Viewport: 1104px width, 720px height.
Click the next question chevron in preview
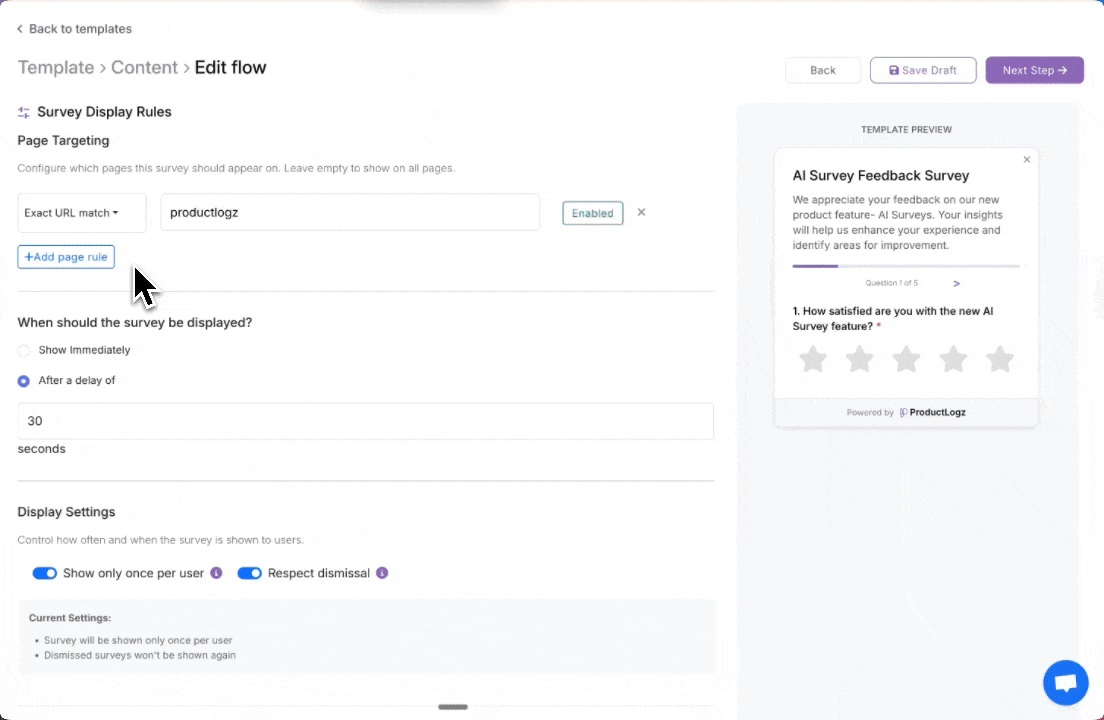click(957, 283)
